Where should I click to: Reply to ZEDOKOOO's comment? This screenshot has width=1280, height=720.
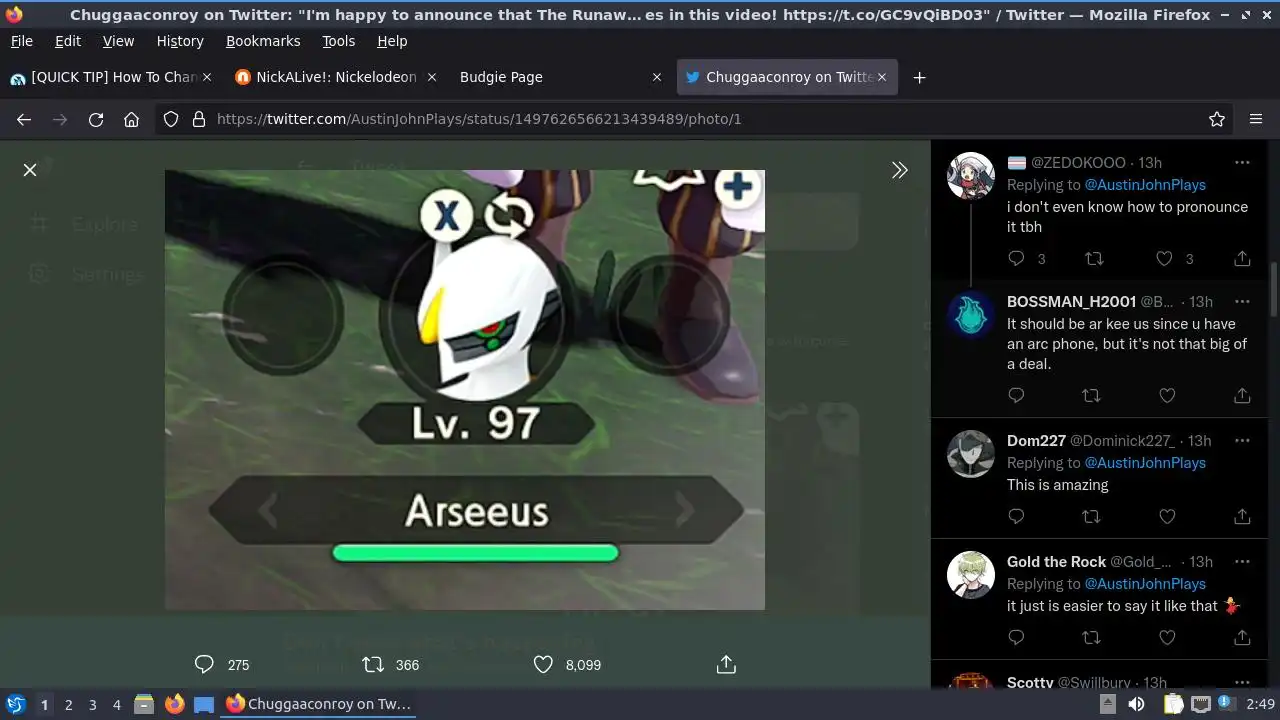(1016, 258)
